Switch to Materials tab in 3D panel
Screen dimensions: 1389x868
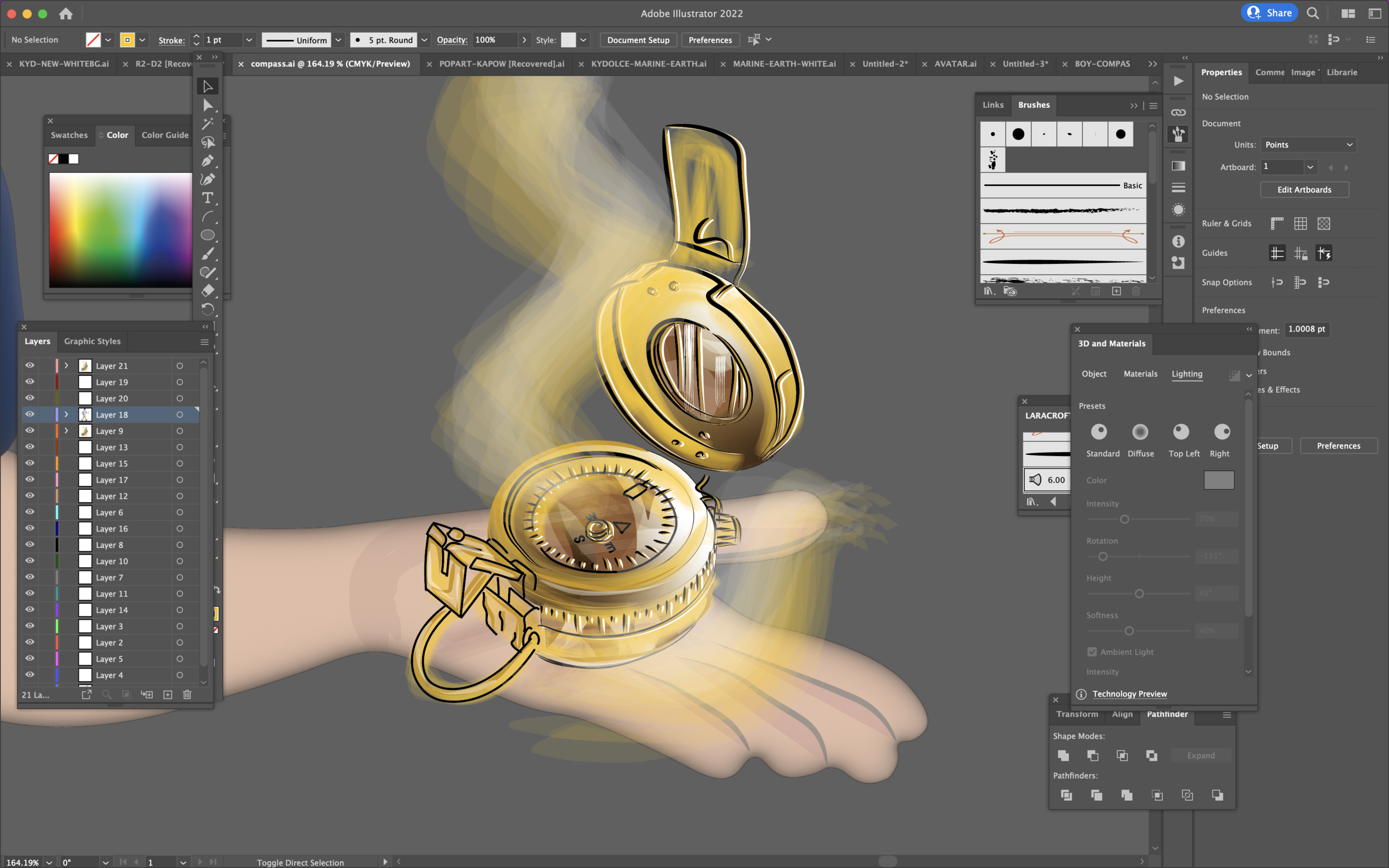[x=1141, y=374]
